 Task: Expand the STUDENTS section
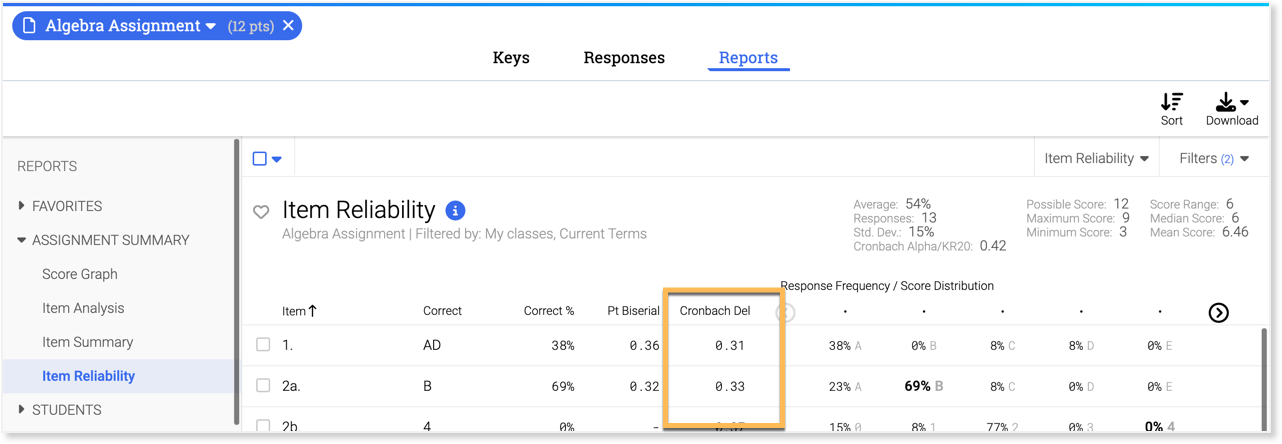coord(23,410)
